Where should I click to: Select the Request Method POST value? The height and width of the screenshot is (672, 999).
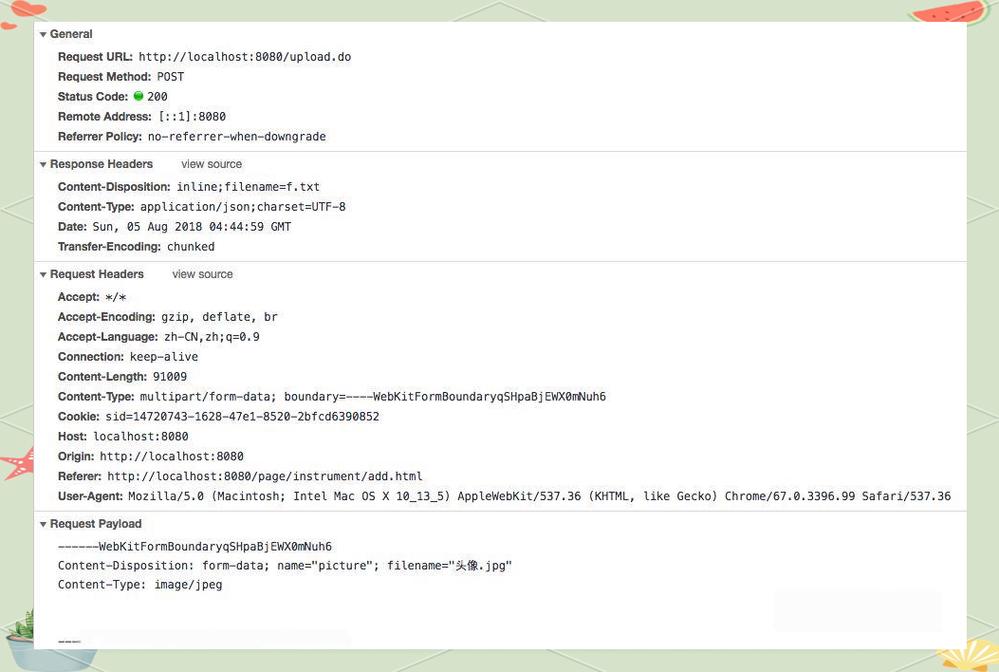[x=170, y=76]
